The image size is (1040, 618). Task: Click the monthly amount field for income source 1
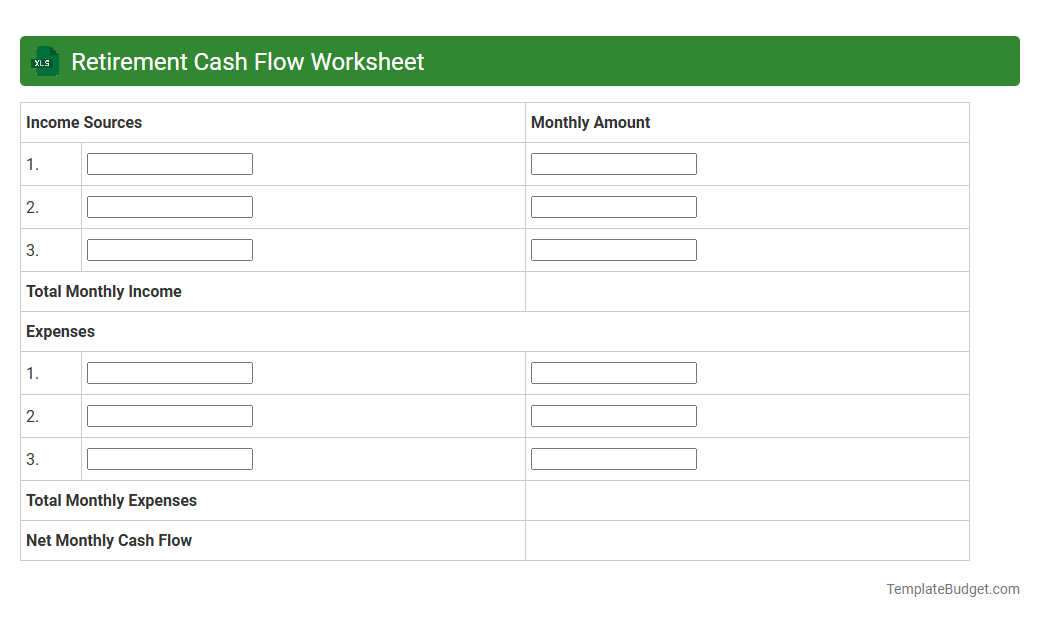coord(613,163)
